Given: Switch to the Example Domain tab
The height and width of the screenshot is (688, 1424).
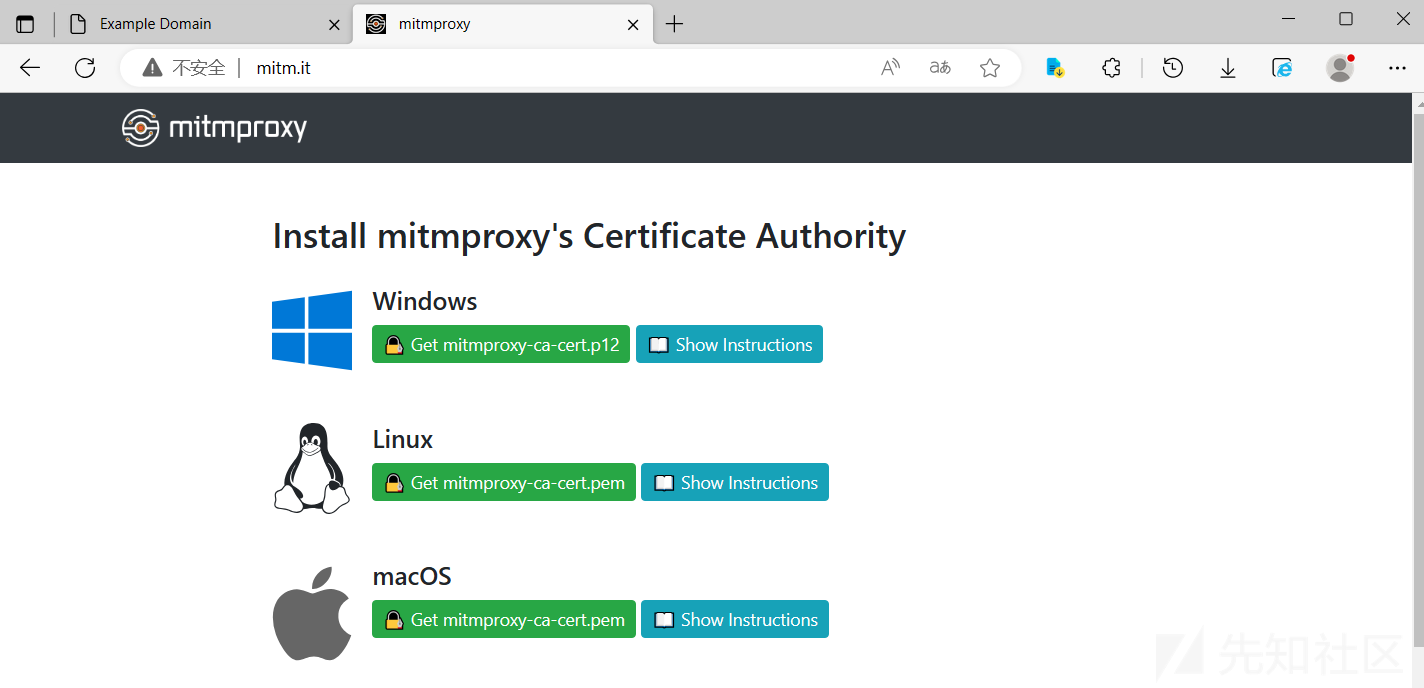Looking at the screenshot, I should point(200,24).
